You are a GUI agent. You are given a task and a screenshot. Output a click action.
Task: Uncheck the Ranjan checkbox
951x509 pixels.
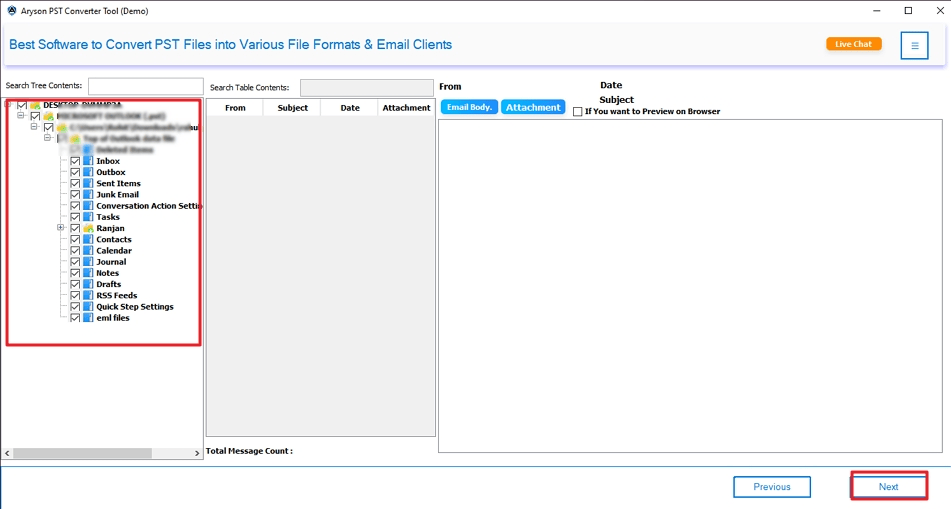pyautogui.click(x=75, y=228)
